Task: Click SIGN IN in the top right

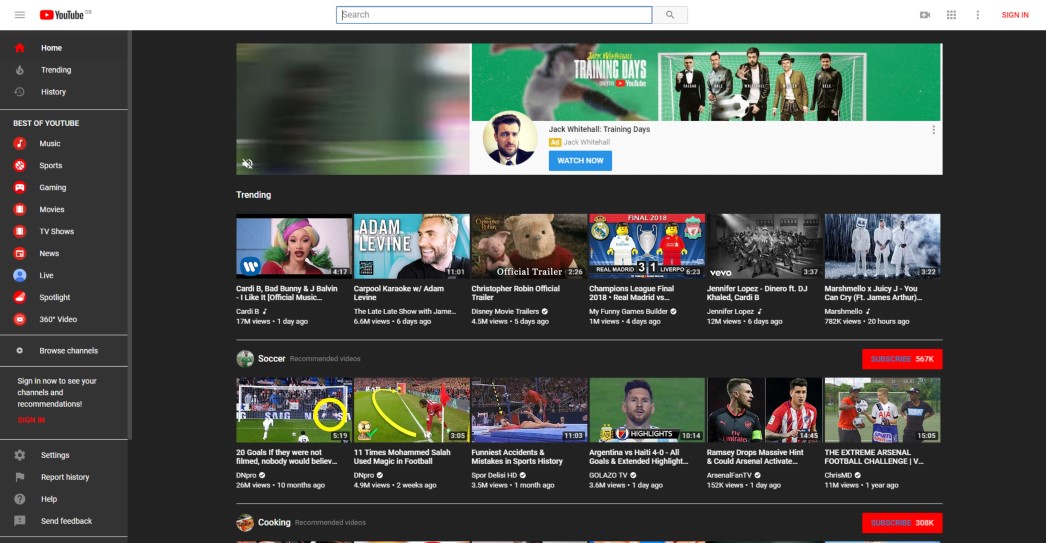Action: pyautogui.click(x=1015, y=15)
